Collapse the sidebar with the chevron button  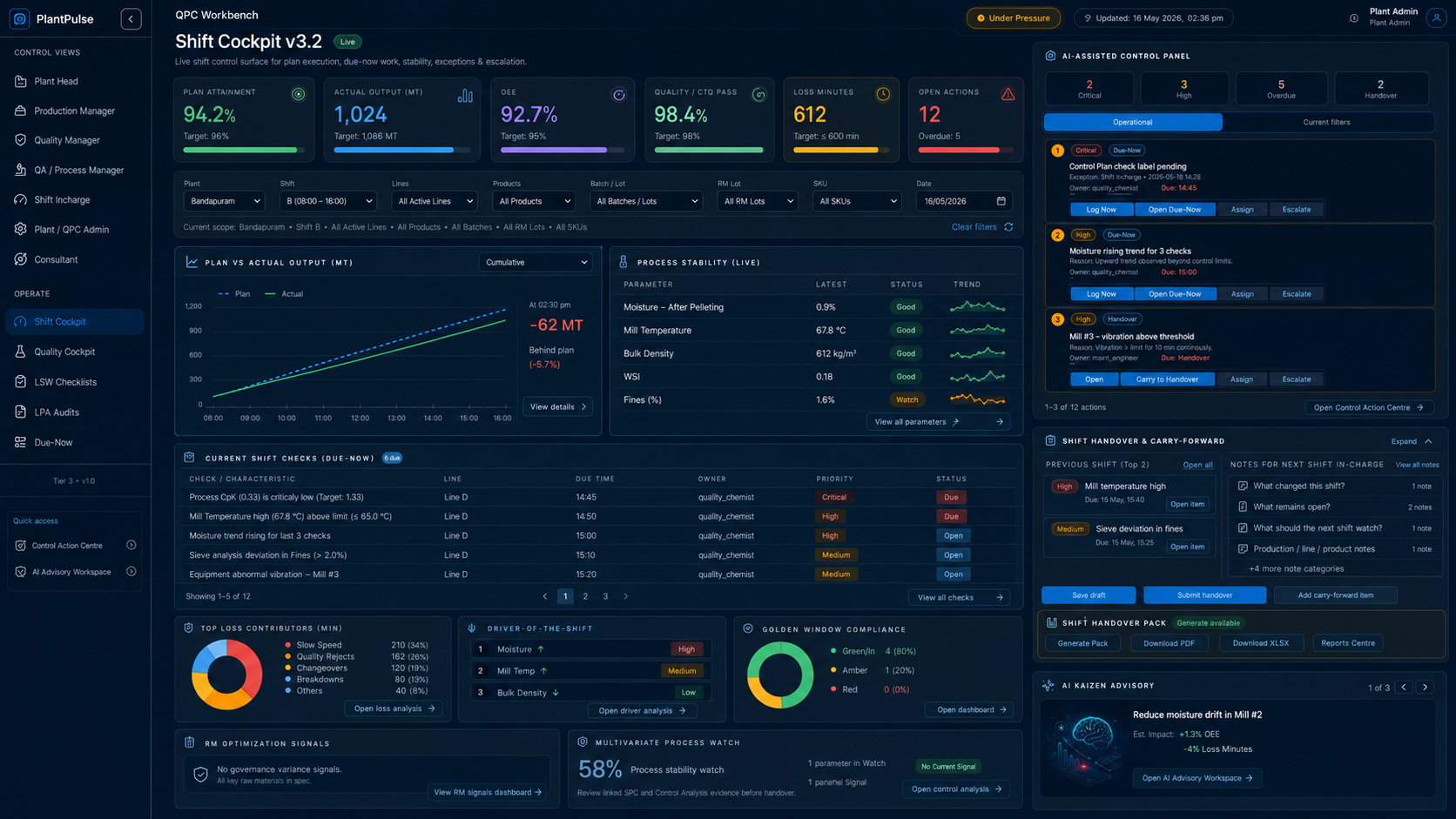pyautogui.click(x=131, y=18)
